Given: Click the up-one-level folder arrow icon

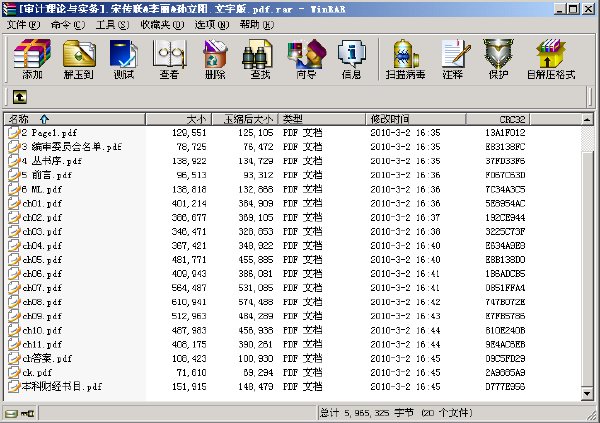Looking at the screenshot, I should pos(20,97).
